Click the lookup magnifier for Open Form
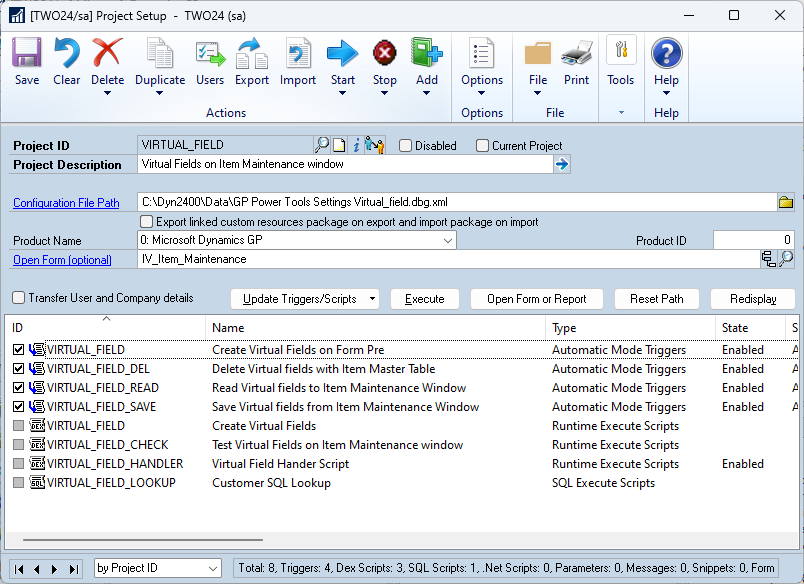Image resolution: width=804 pixels, height=584 pixels. coord(786,259)
